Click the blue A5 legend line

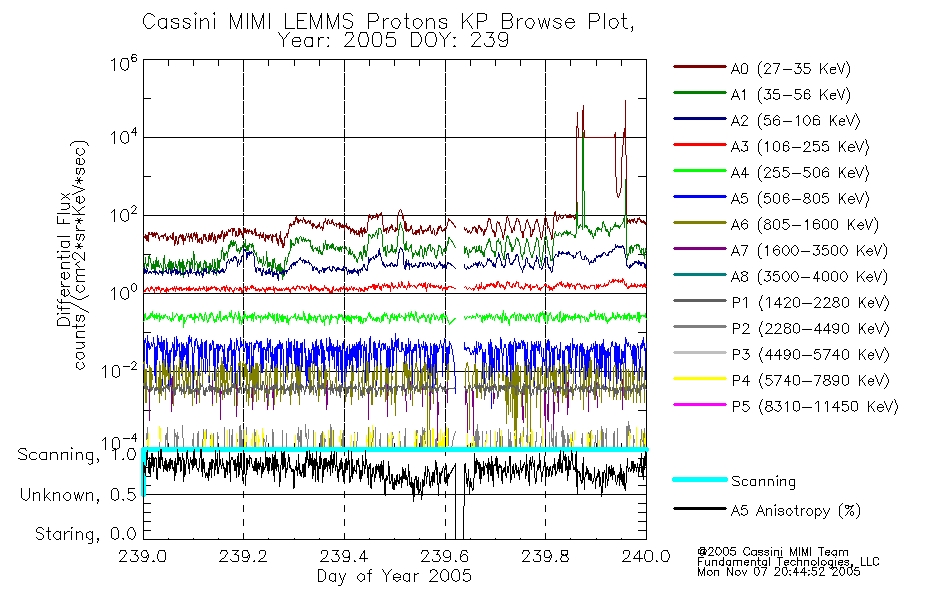tap(700, 196)
